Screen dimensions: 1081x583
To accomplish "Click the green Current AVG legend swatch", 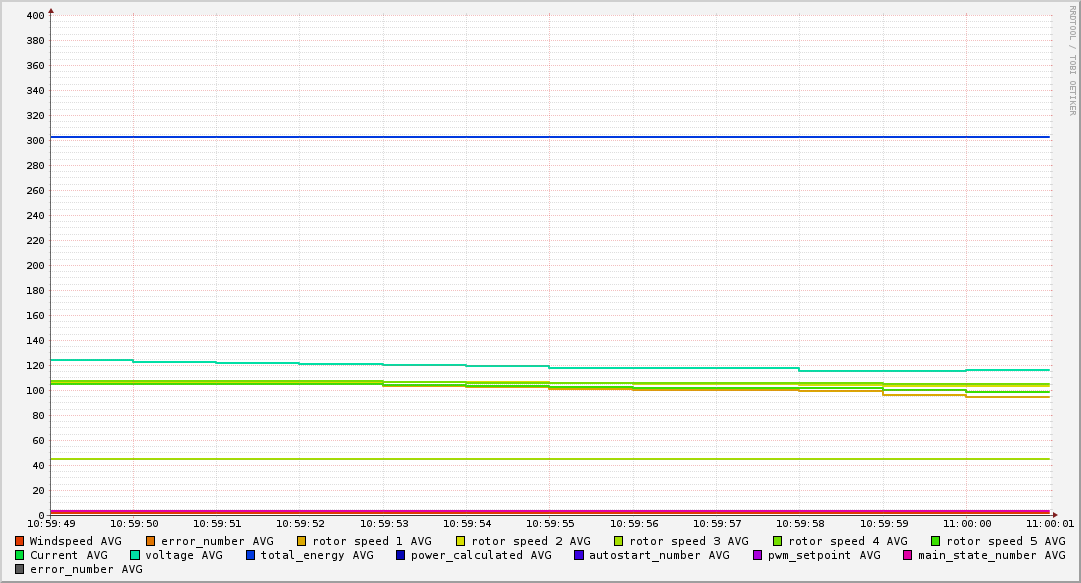I will pos(19,555).
